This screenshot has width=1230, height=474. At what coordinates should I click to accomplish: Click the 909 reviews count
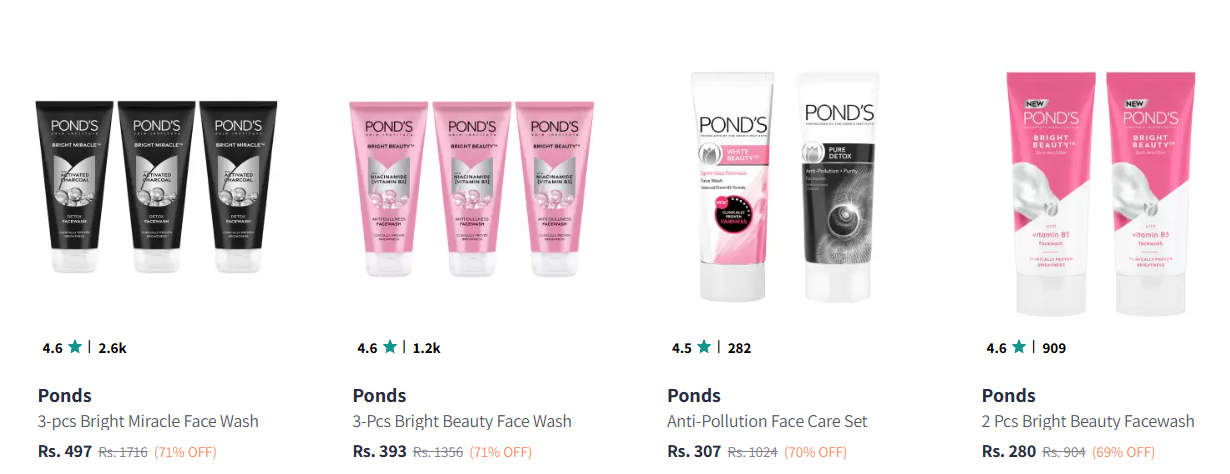1054,348
